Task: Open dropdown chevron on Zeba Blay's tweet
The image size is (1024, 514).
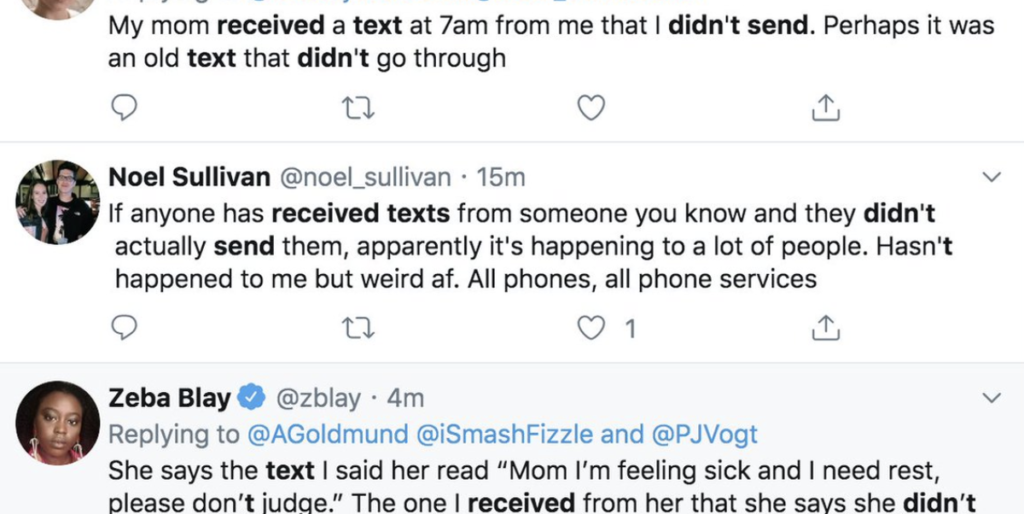Action: coord(992,398)
